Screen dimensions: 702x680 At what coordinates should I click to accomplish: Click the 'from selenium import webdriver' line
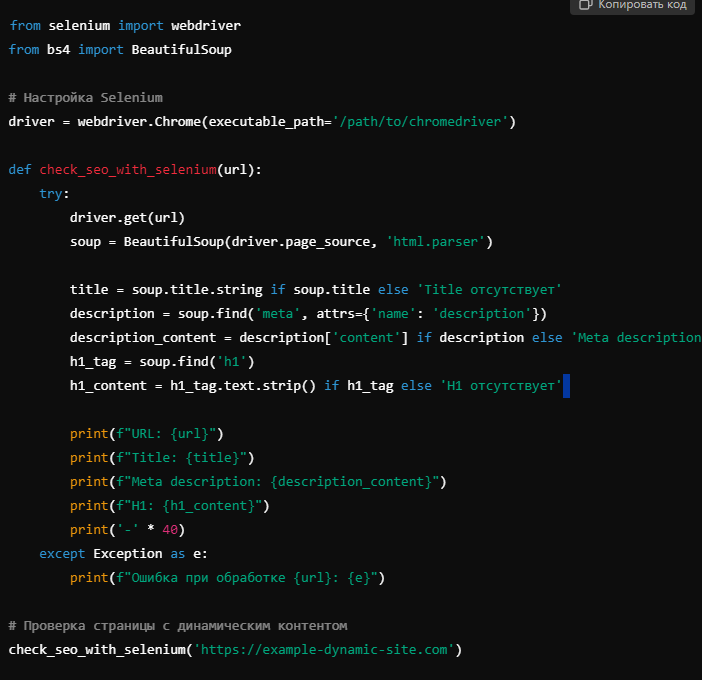tap(124, 25)
